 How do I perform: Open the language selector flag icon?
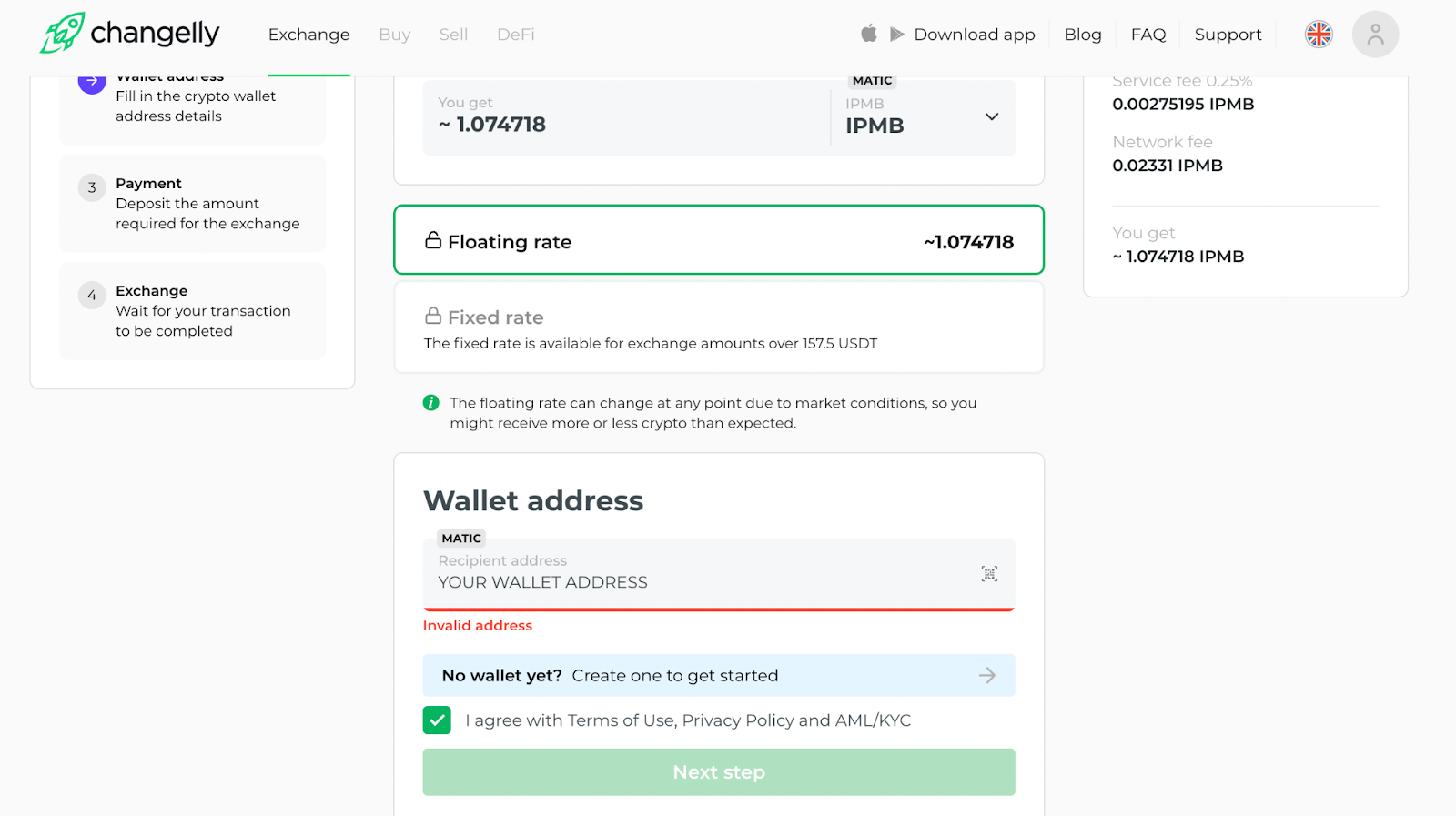[x=1319, y=35]
